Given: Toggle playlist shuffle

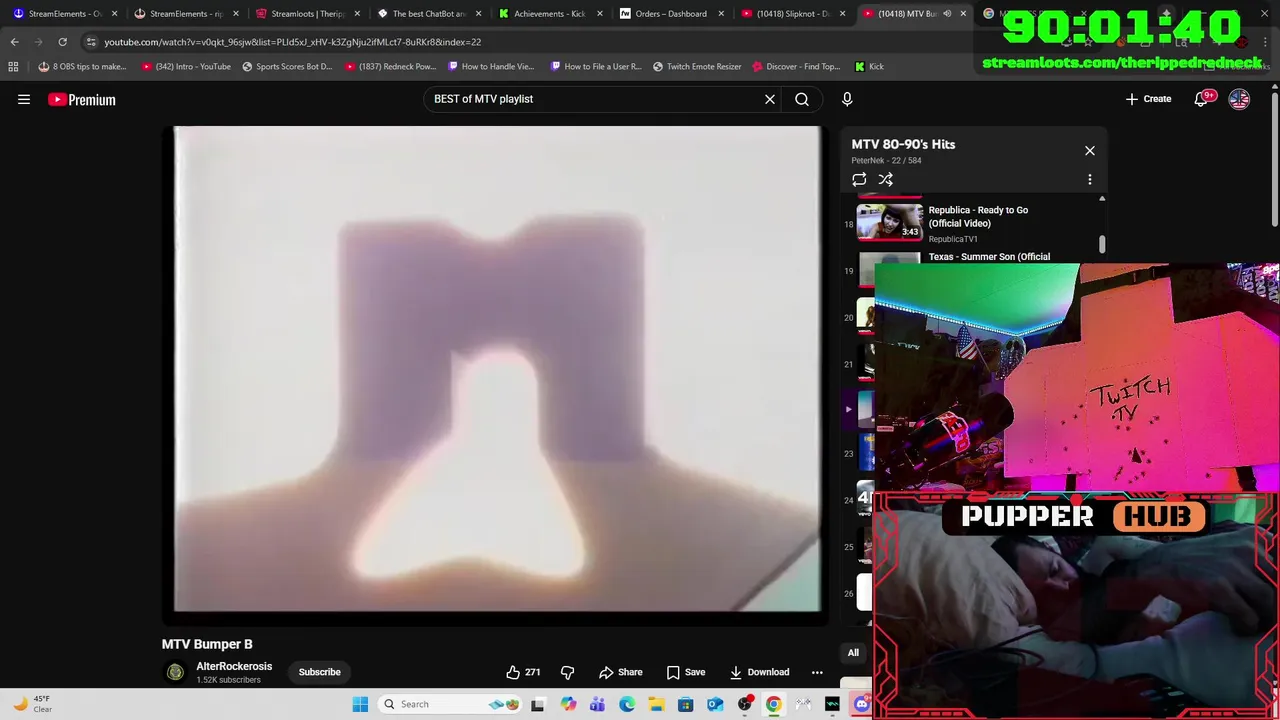Looking at the screenshot, I should [x=885, y=180].
